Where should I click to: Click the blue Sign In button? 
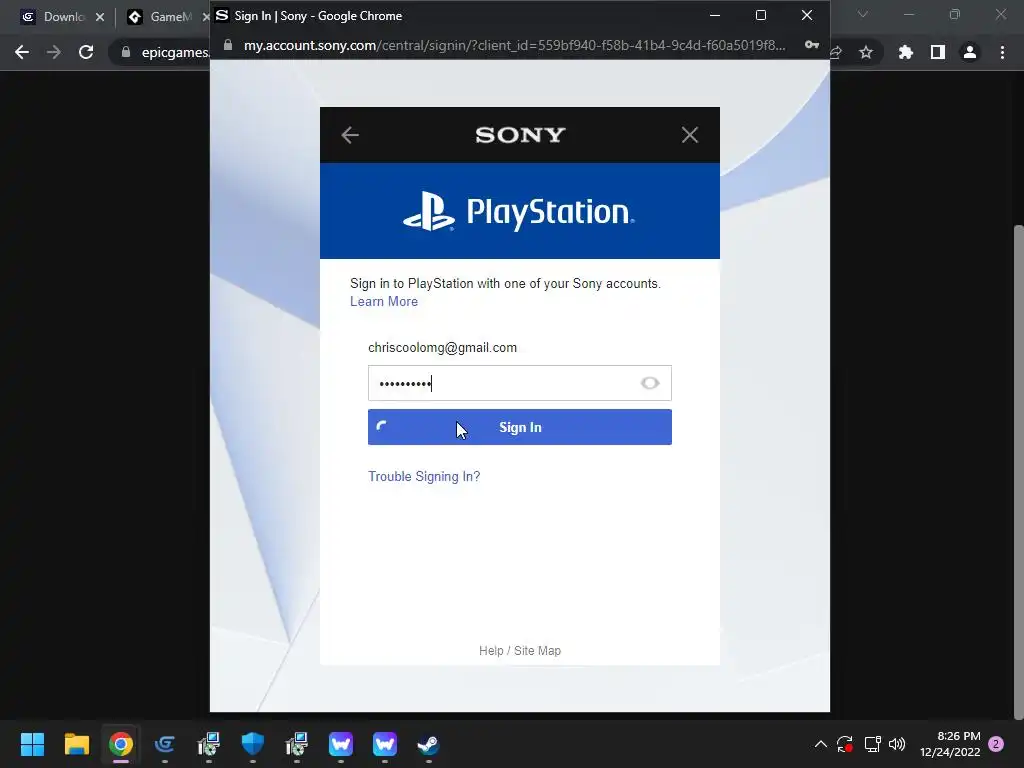[x=519, y=427]
